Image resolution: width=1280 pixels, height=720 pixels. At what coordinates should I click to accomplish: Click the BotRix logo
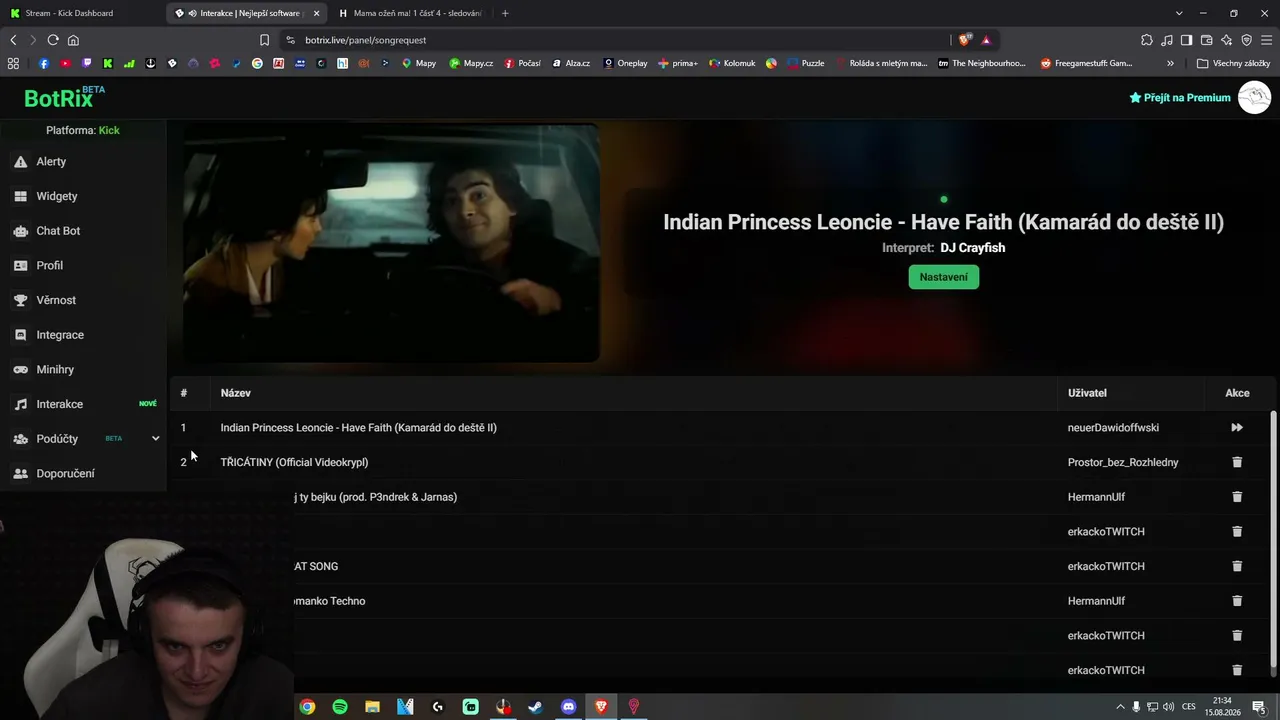[65, 98]
